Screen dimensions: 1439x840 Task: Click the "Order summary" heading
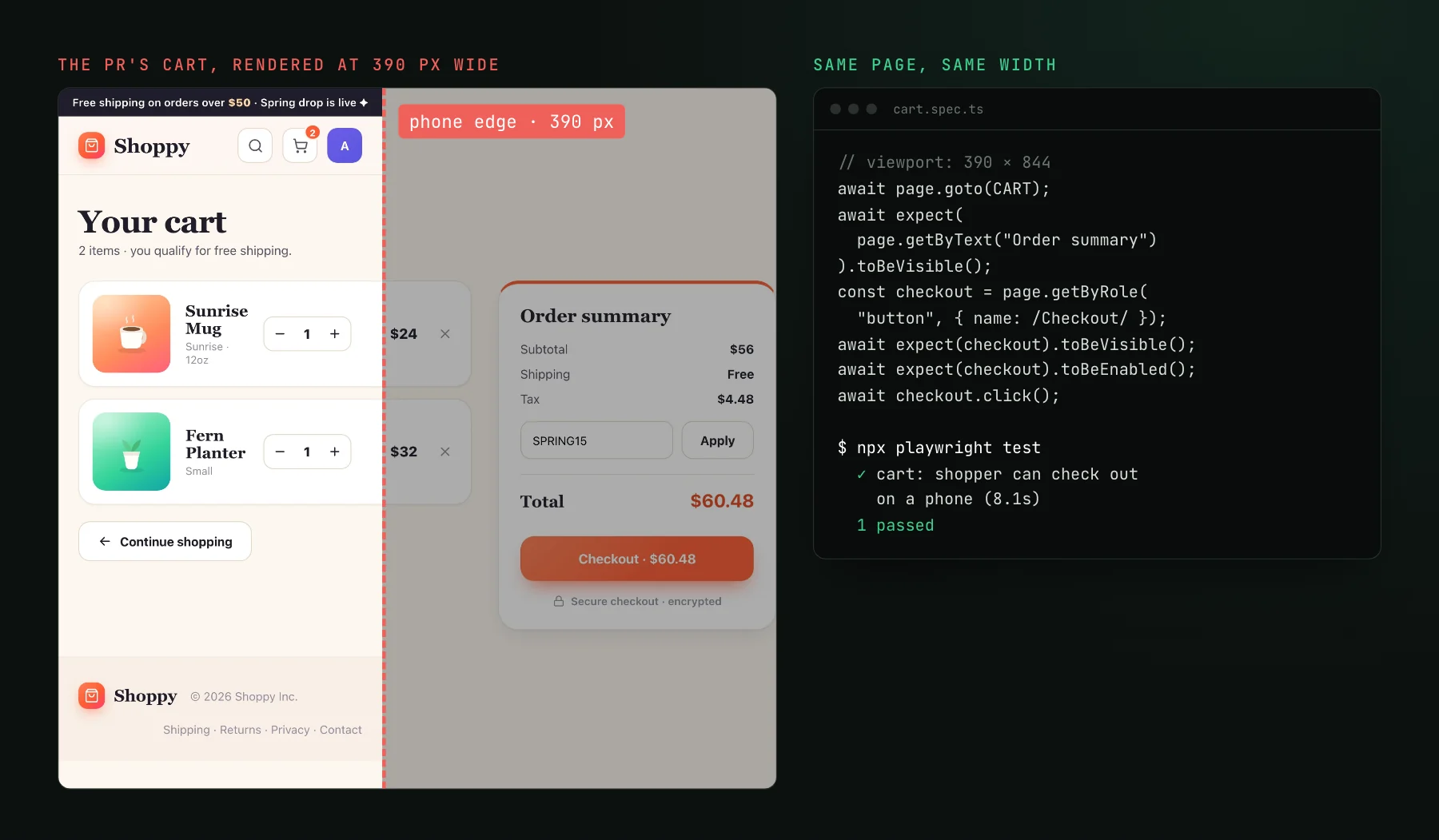tap(596, 316)
